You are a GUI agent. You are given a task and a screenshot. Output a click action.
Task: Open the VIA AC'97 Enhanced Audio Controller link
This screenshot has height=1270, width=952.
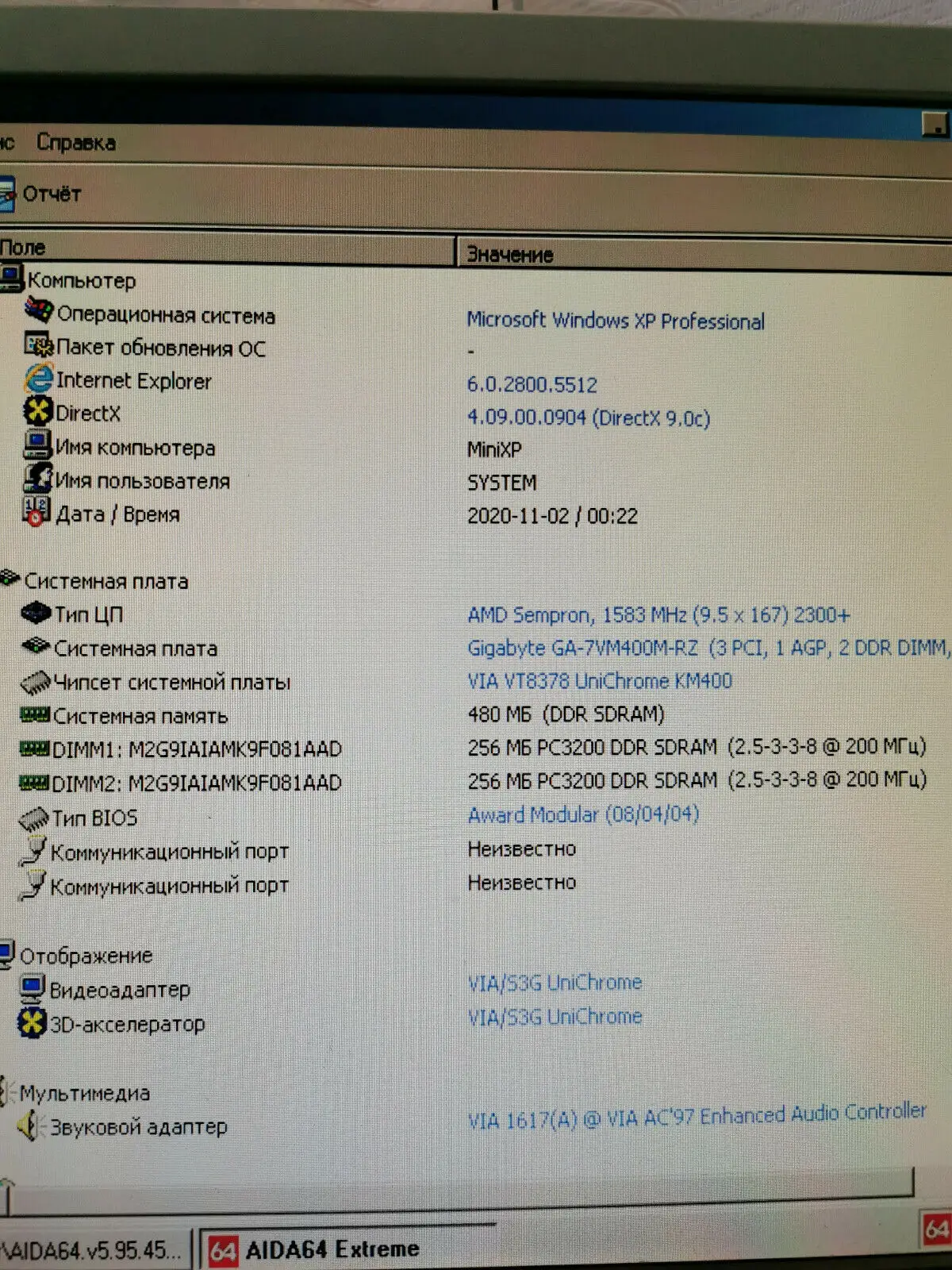coord(697,1116)
